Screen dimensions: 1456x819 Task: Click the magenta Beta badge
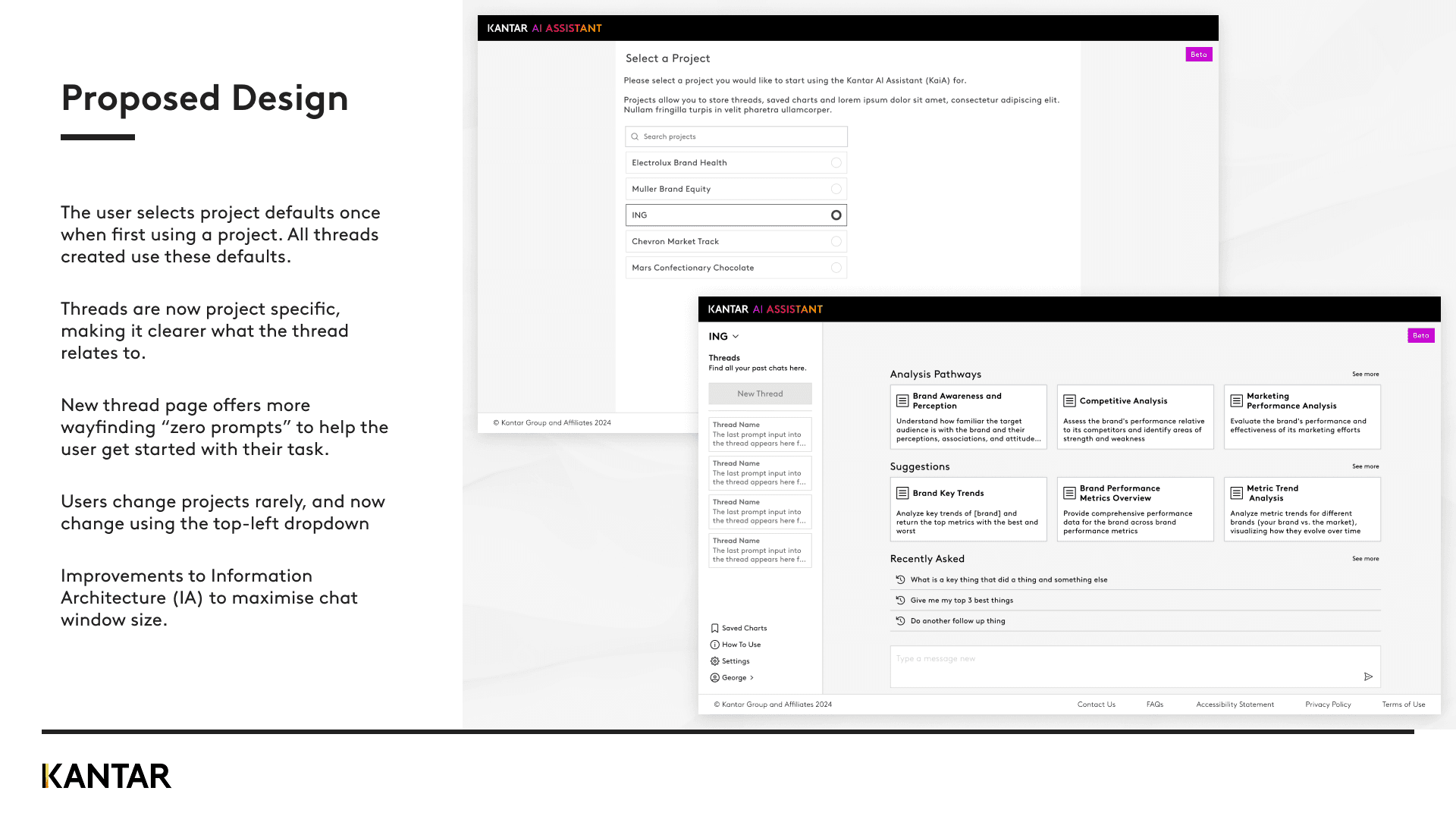pyautogui.click(x=1420, y=335)
